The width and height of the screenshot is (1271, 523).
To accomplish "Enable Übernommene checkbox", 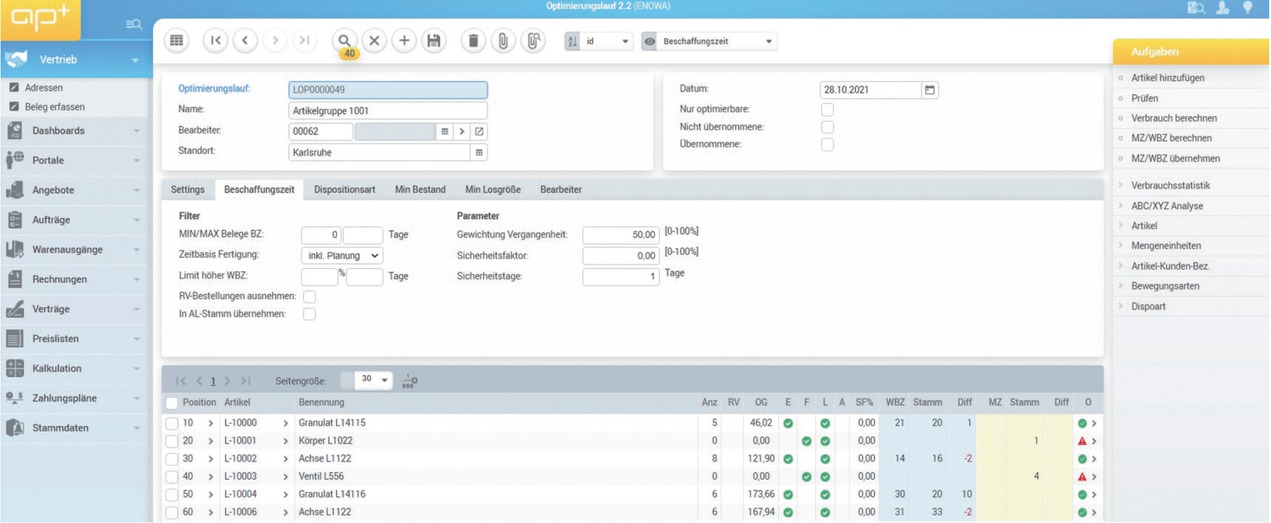I will [x=827, y=145].
